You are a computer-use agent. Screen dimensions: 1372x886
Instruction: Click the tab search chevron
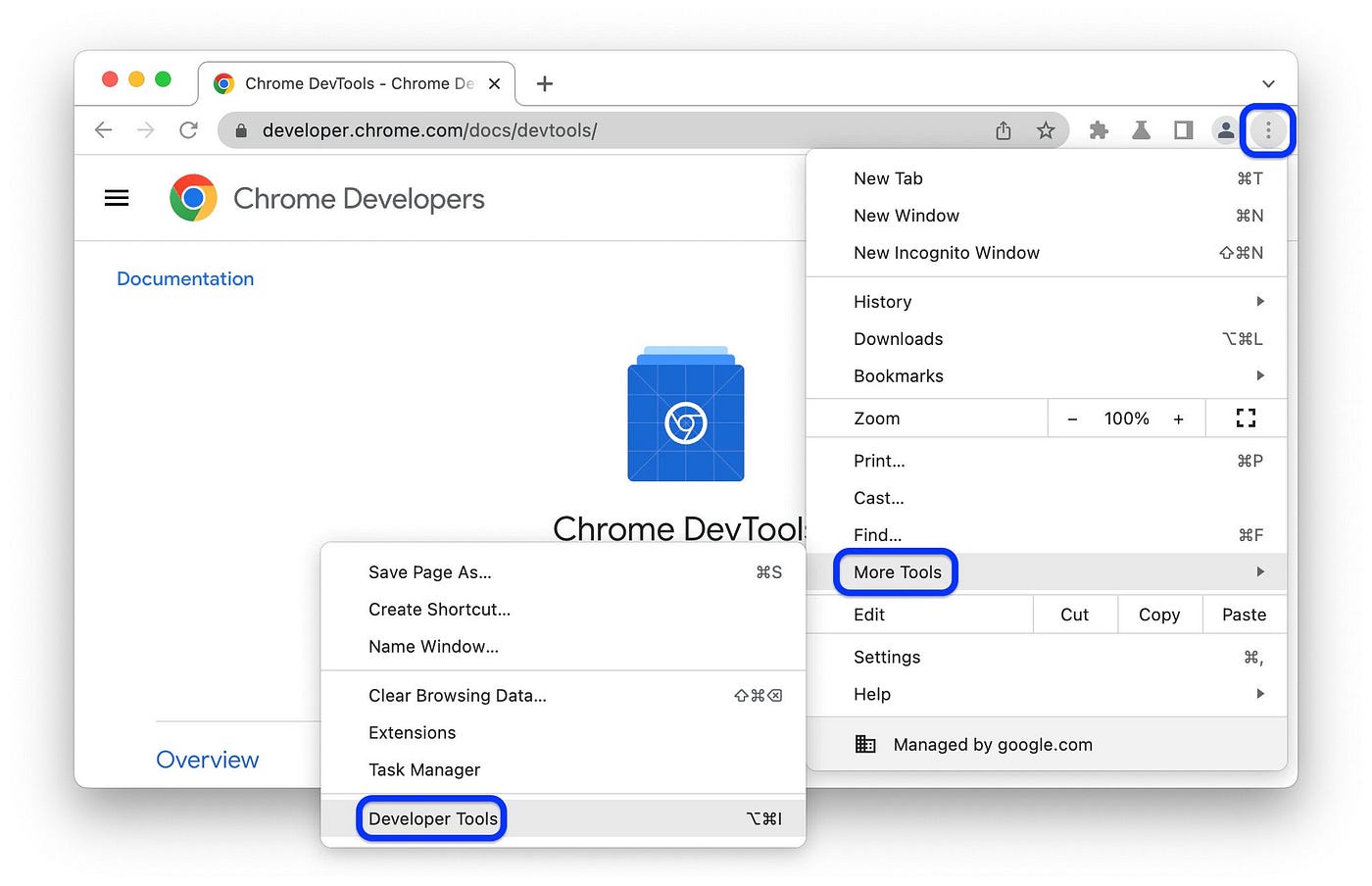click(1268, 84)
